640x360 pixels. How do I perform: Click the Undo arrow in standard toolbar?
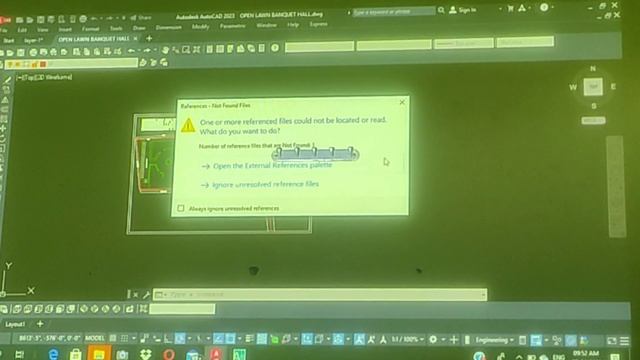[131, 51]
